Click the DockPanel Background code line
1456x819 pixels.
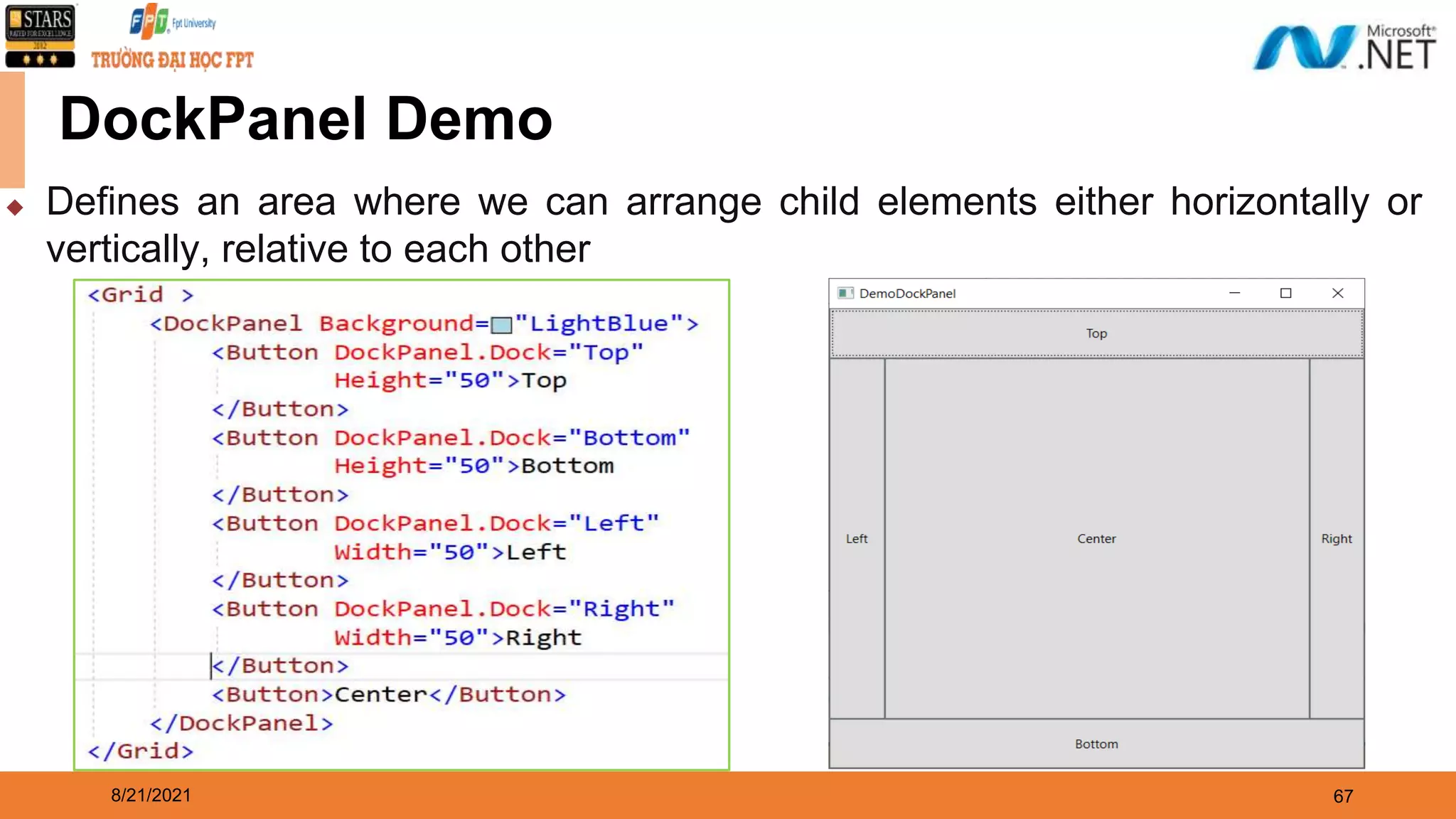click(x=424, y=323)
